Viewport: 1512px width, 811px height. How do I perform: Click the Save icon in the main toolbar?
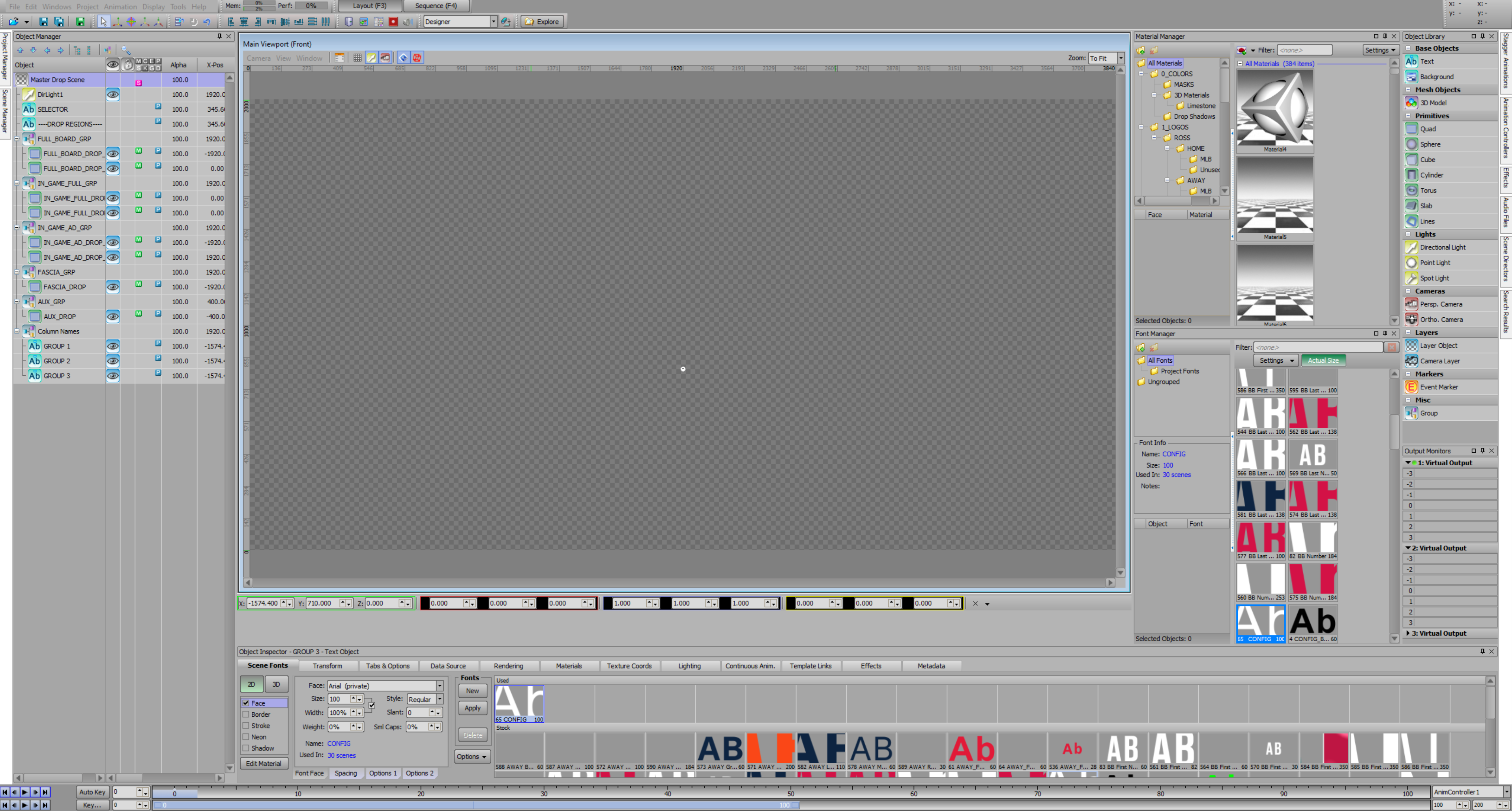click(43, 22)
